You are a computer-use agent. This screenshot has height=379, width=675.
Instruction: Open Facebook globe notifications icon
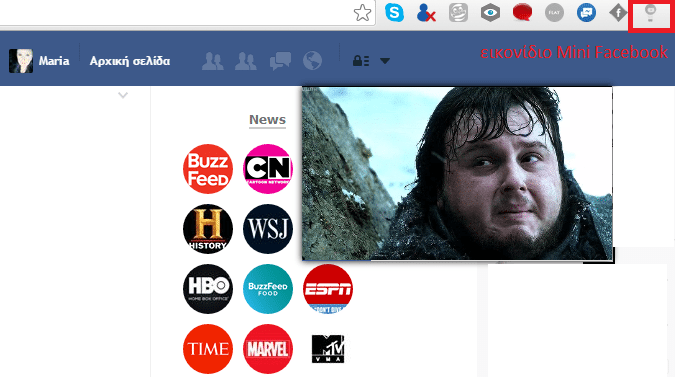tap(312, 61)
